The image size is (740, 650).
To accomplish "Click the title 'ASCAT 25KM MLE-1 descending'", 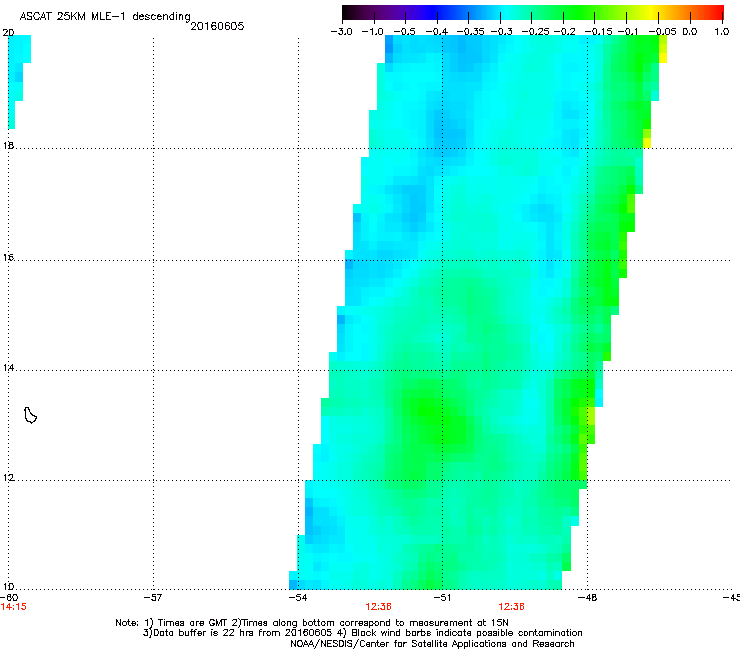I will 105,16.
